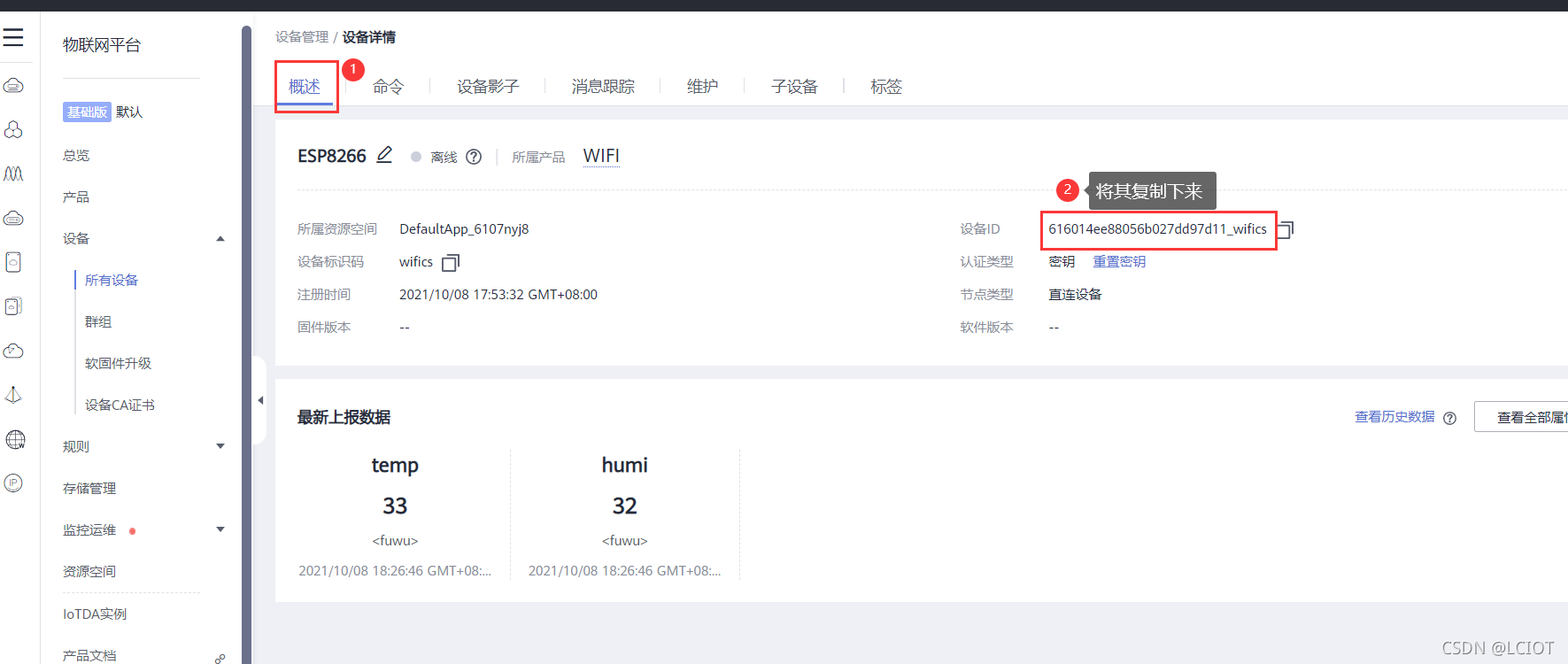This screenshot has height=664, width=1568.
Task: Open the 子设备 tab
Action: click(794, 86)
